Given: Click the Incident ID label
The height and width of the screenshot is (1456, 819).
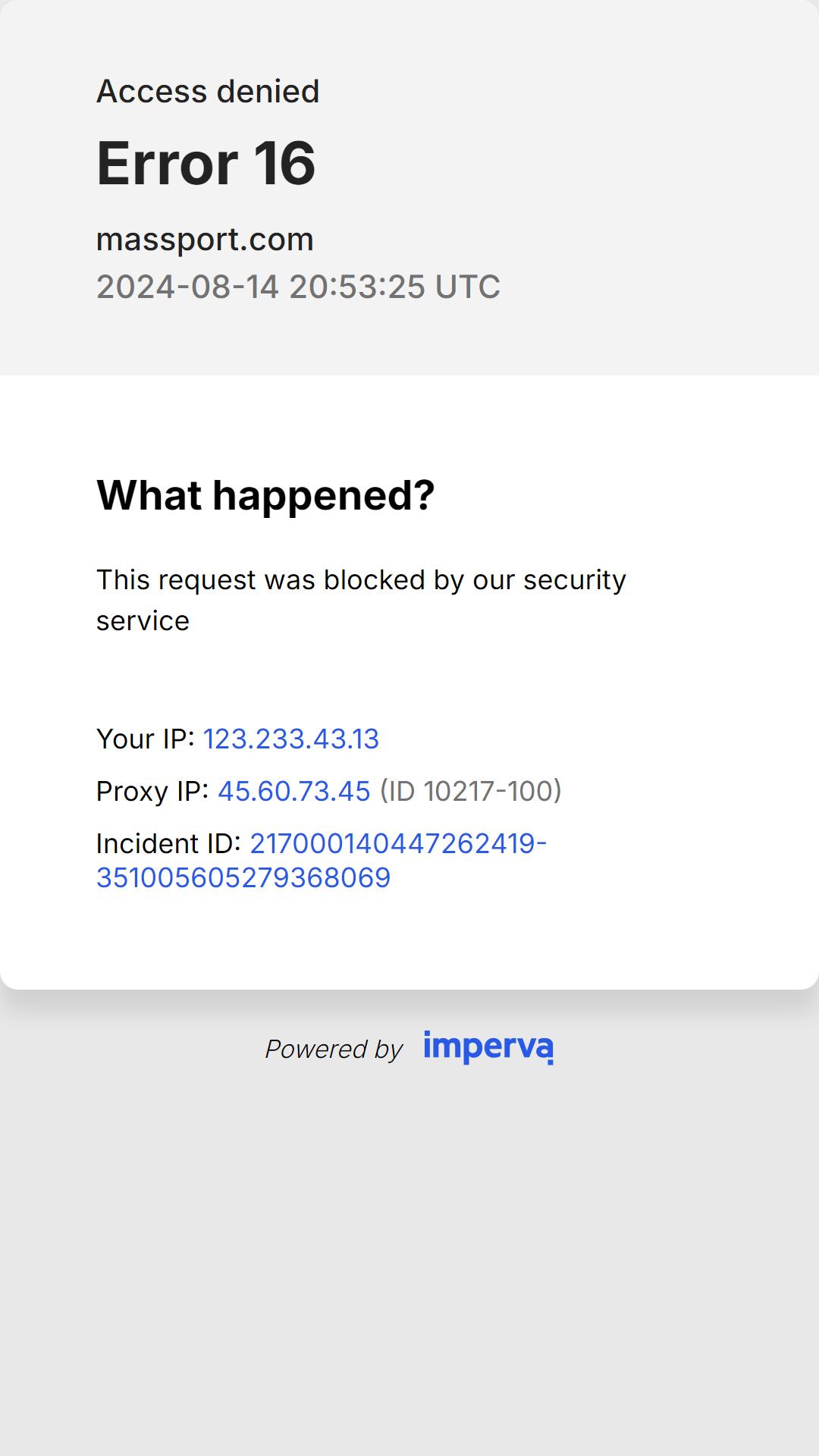Looking at the screenshot, I should click(x=168, y=843).
